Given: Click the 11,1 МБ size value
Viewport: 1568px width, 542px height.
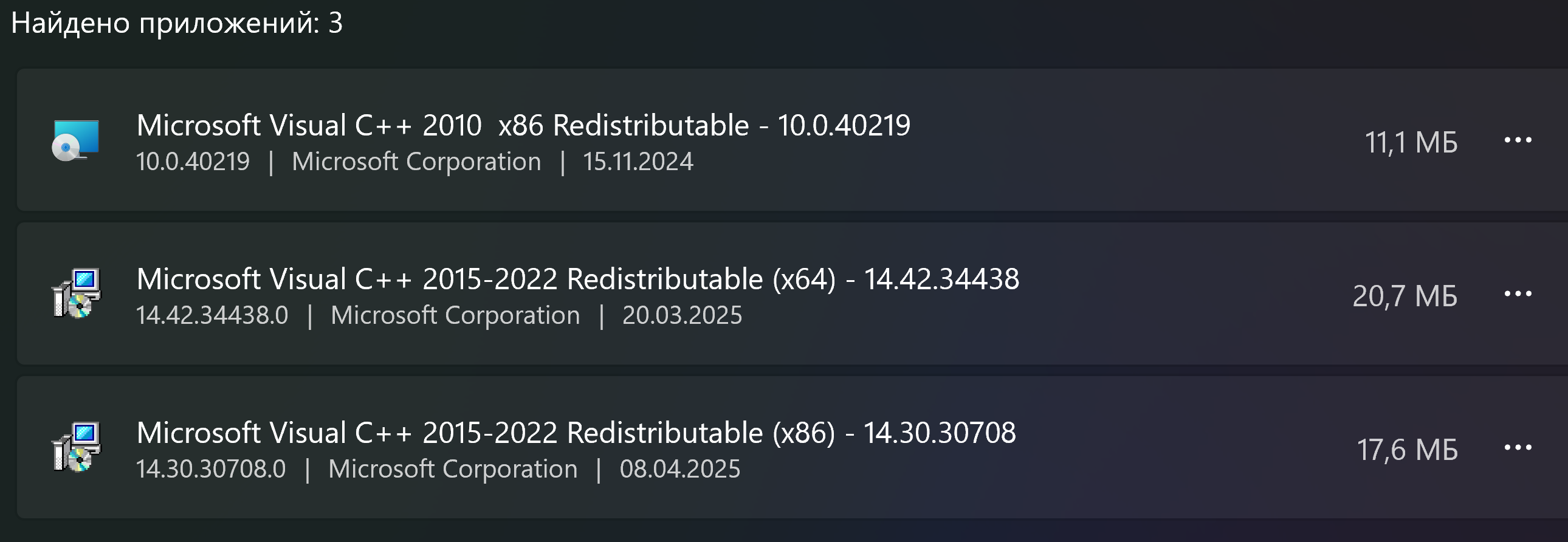Looking at the screenshot, I should point(1411,143).
